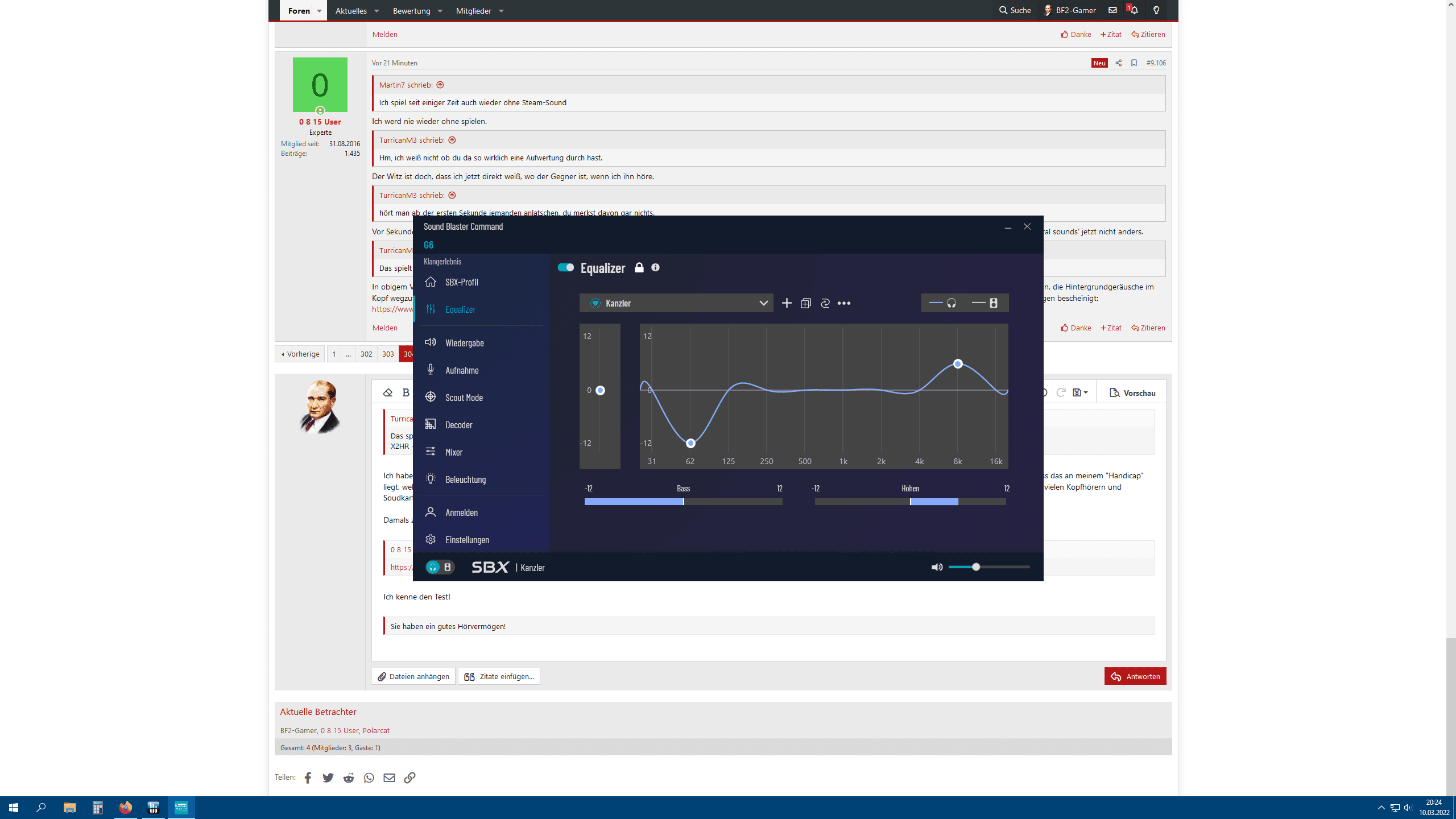1456x819 pixels.
Task: Mute volume via speaker icon in Sound Blaster
Action: point(937,567)
